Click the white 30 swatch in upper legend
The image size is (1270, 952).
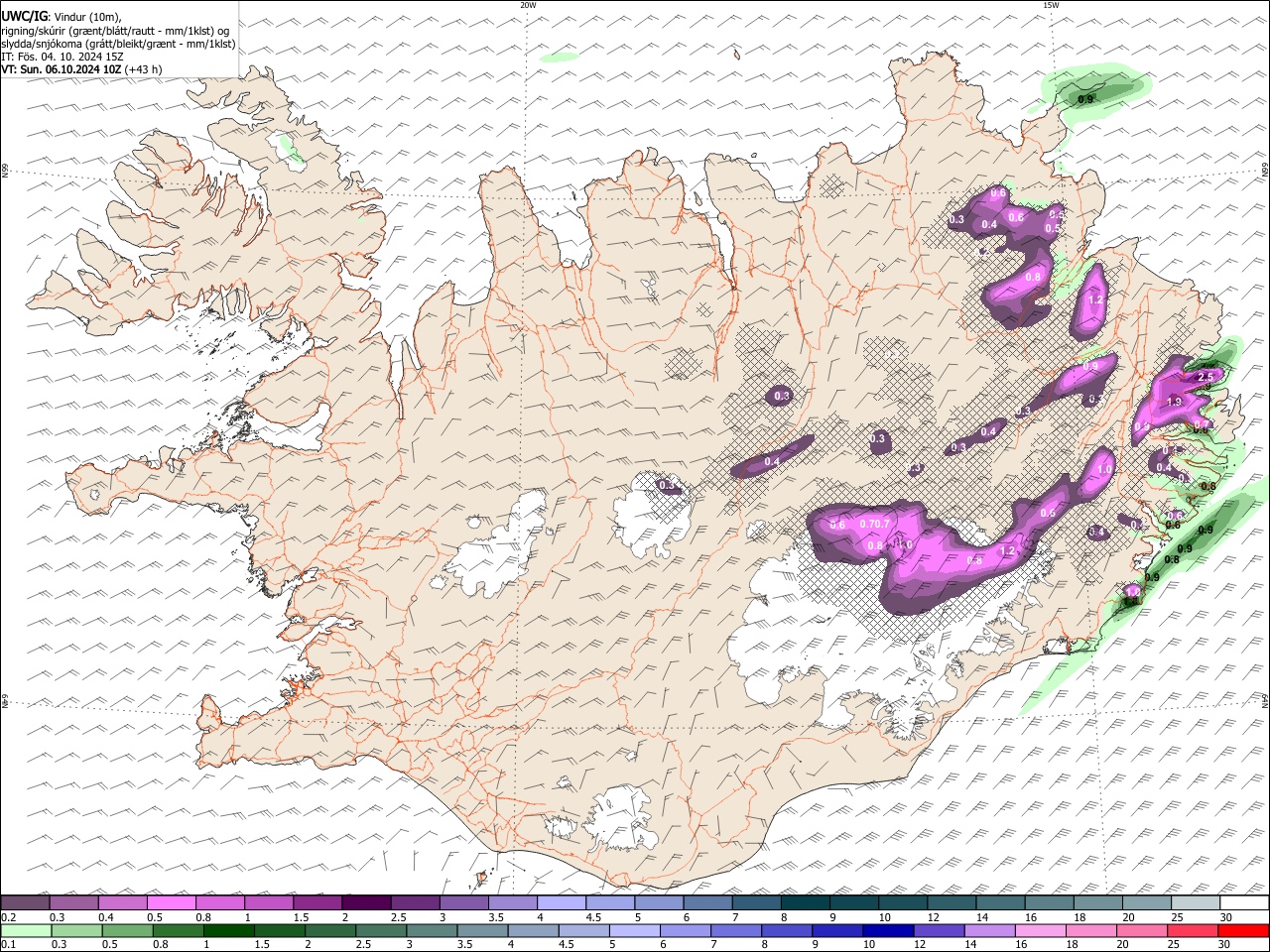(x=1243, y=903)
